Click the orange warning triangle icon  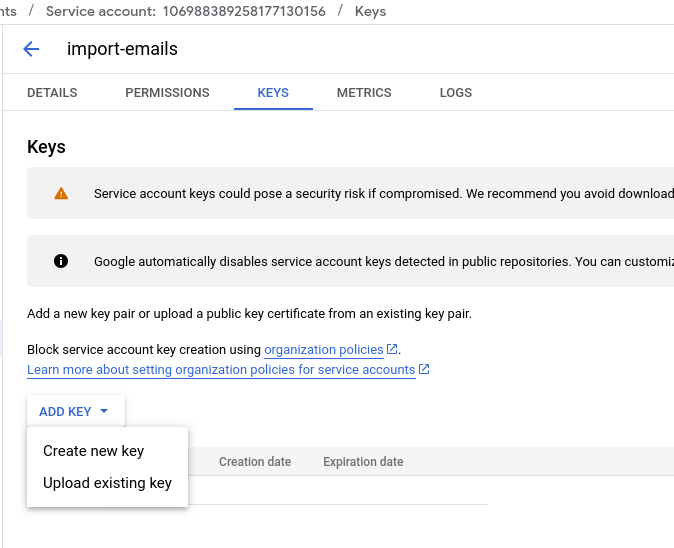61,194
